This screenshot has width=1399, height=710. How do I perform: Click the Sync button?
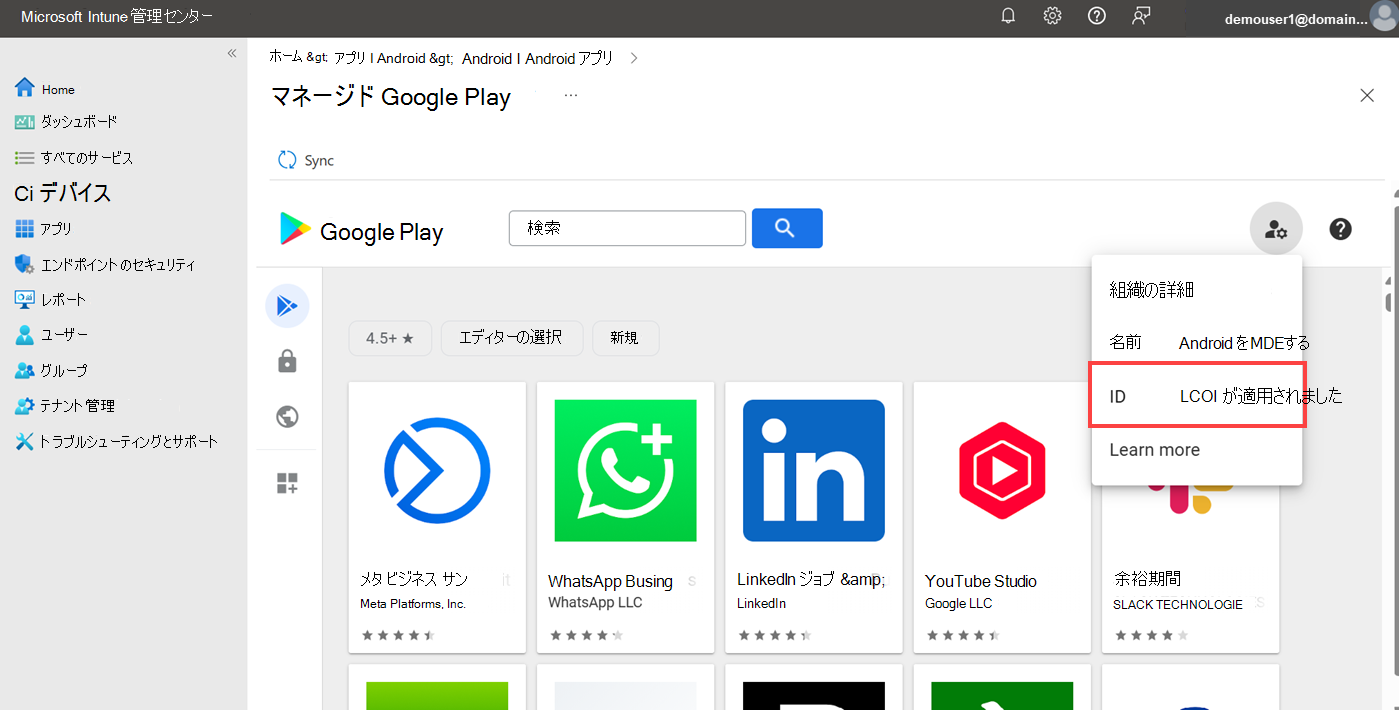tap(306, 160)
